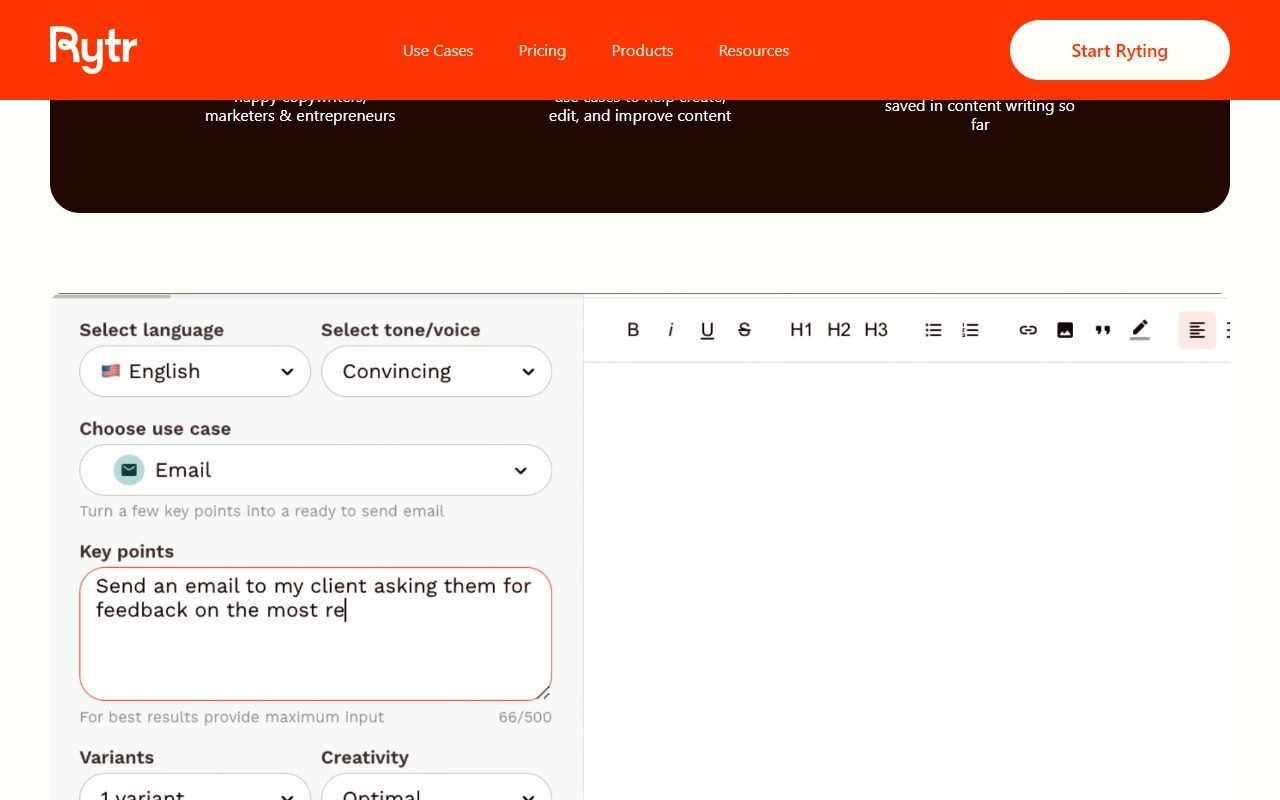
Task: Click the 'marketers & entrepreneurs' text
Action: pos(300,116)
